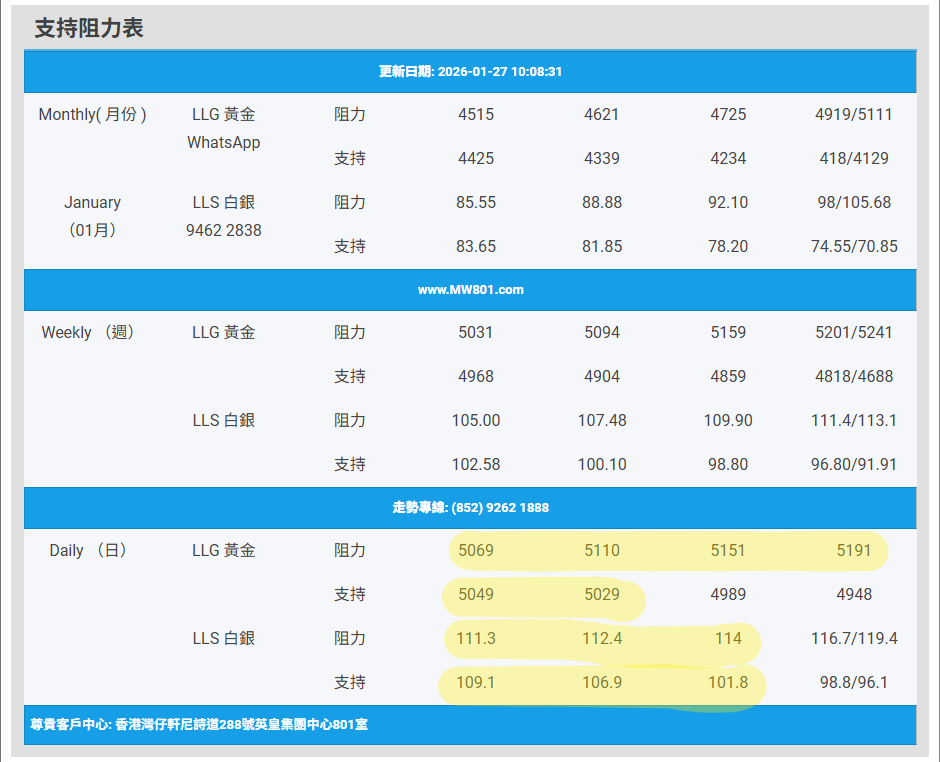940x762 pixels.
Task: Click the 支持阻力表 heading
Action: tap(89, 28)
